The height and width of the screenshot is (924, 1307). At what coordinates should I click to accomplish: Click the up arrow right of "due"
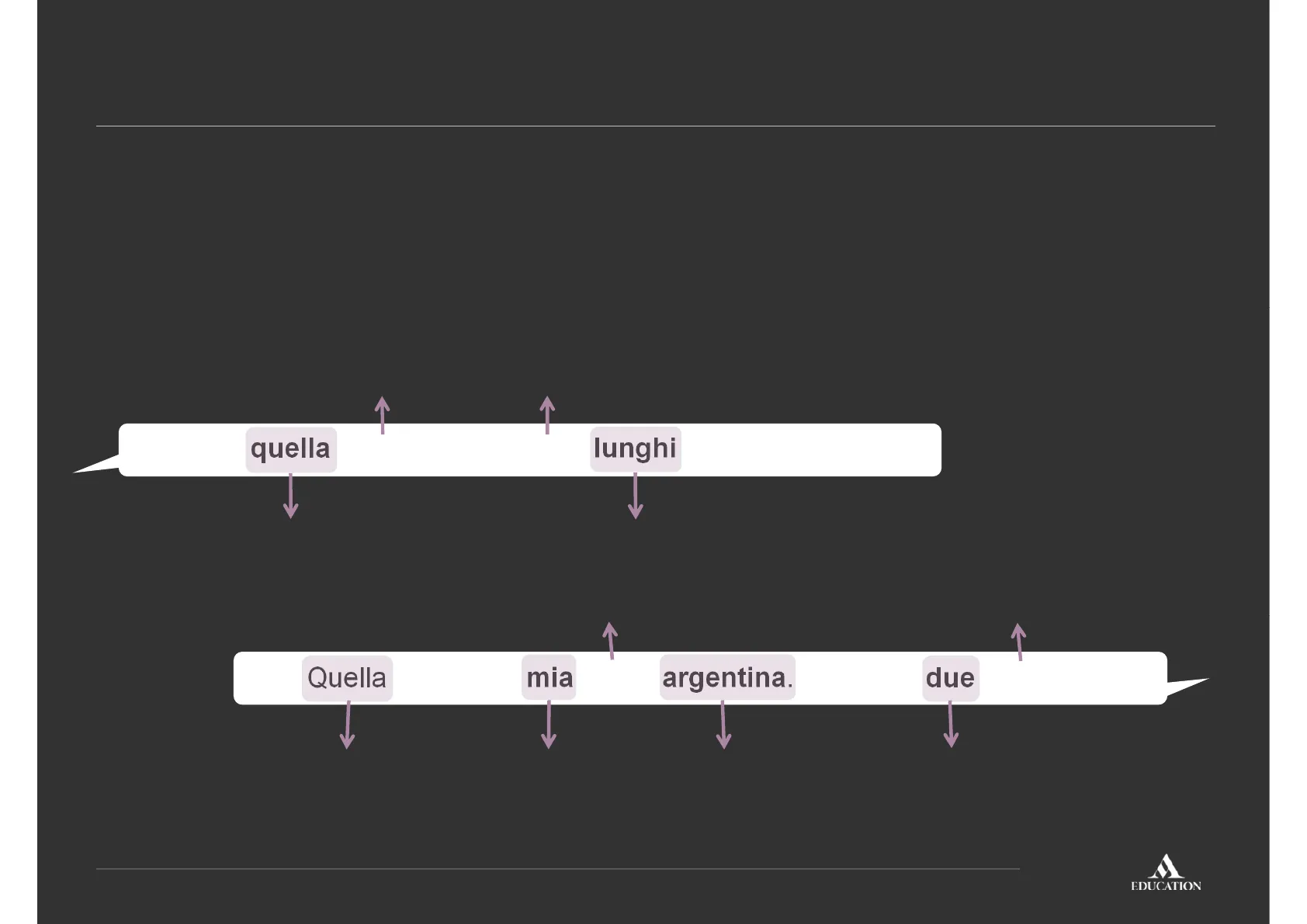(x=1019, y=641)
